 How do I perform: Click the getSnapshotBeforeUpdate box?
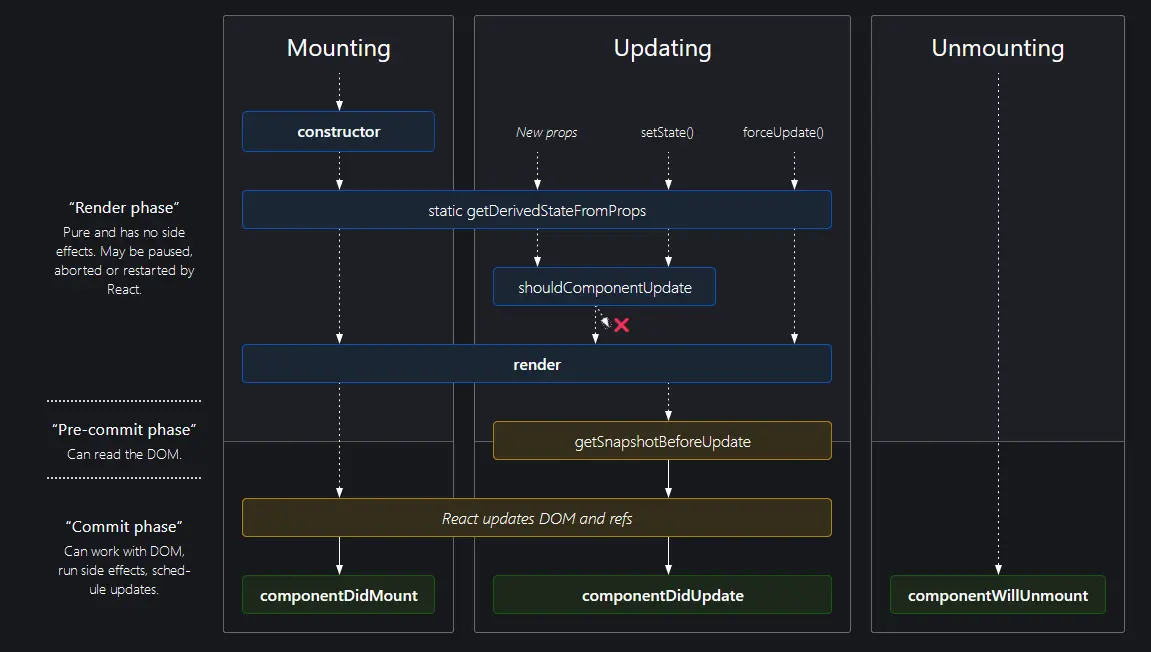coord(661,441)
